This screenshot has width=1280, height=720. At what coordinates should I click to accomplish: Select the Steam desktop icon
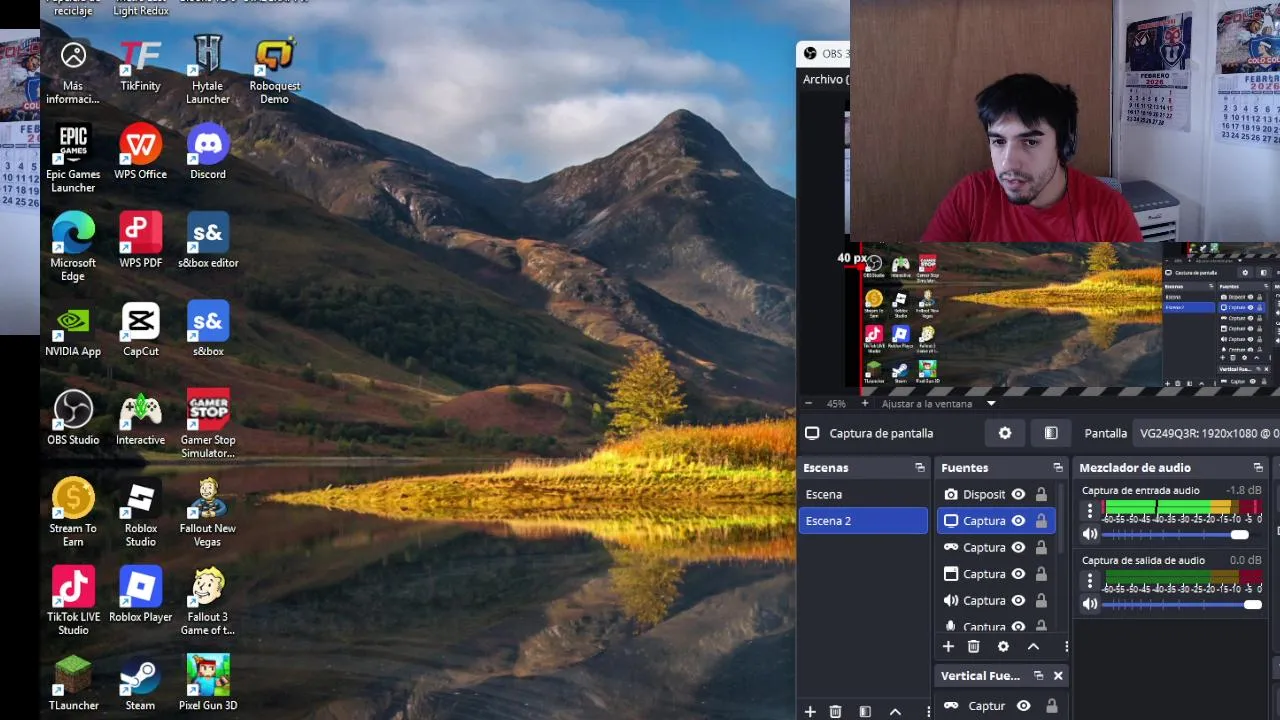(x=140, y=685)
